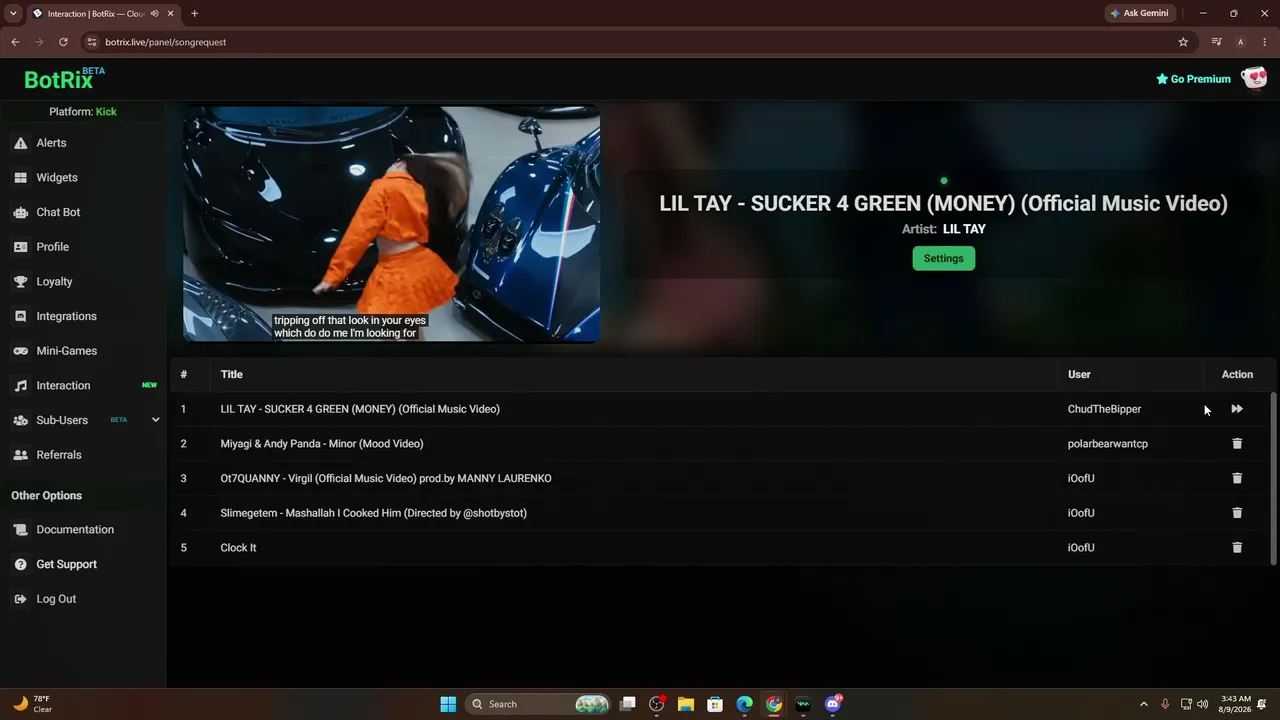Delete the Slimegetem Mashallah song request

[x=1237, y=513]
